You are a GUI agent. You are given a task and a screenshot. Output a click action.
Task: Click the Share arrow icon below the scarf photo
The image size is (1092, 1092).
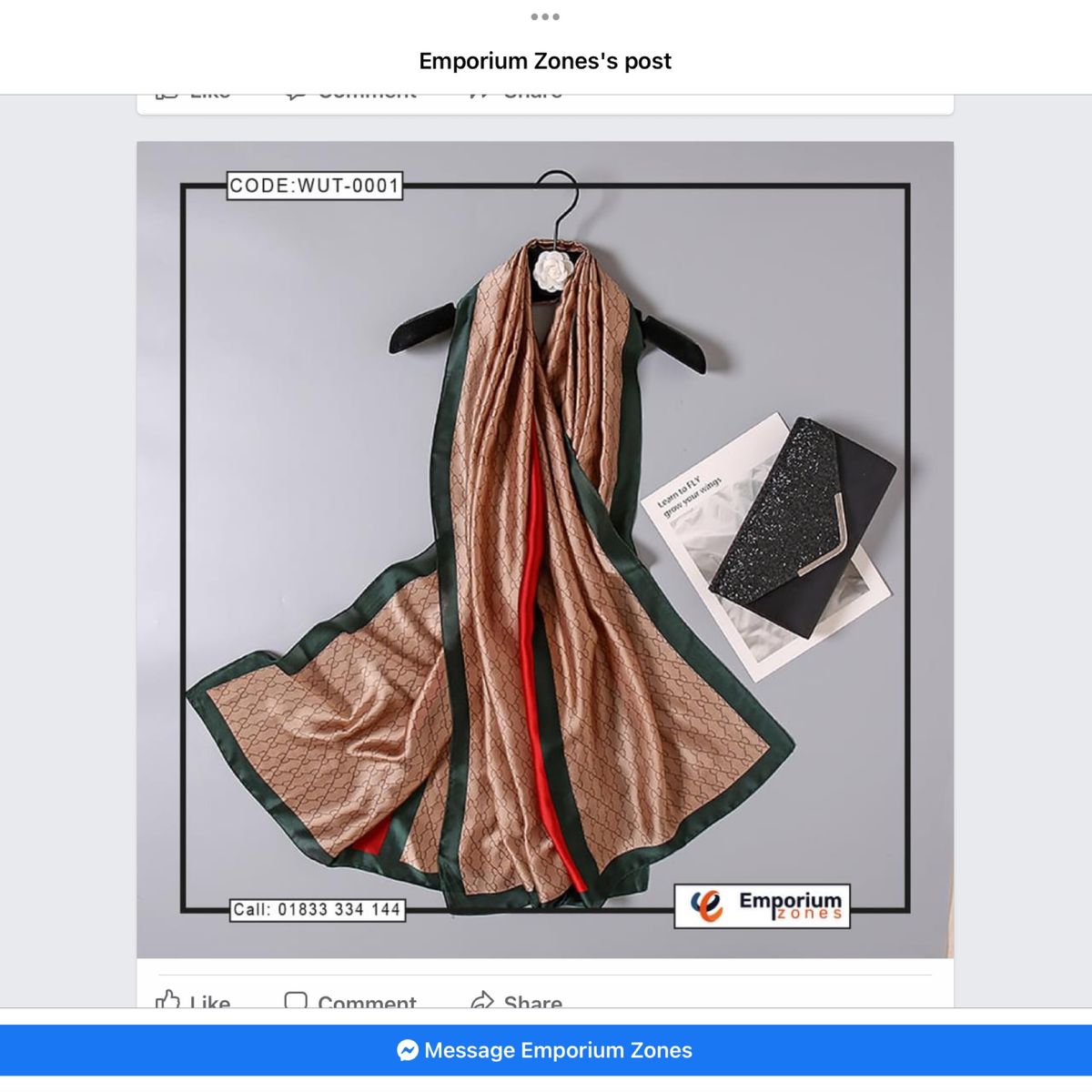[482, 999]
